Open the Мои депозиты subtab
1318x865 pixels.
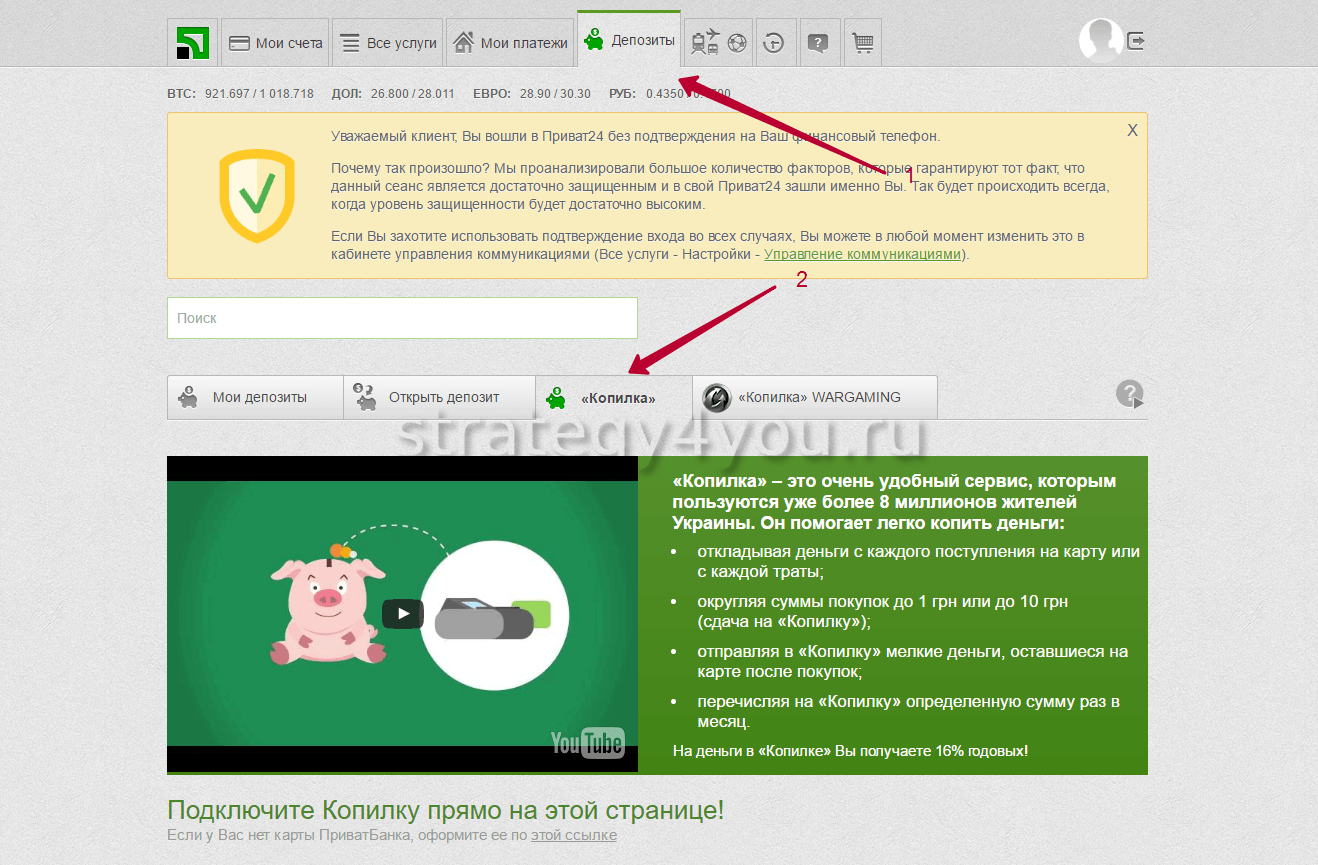(255, 397)
